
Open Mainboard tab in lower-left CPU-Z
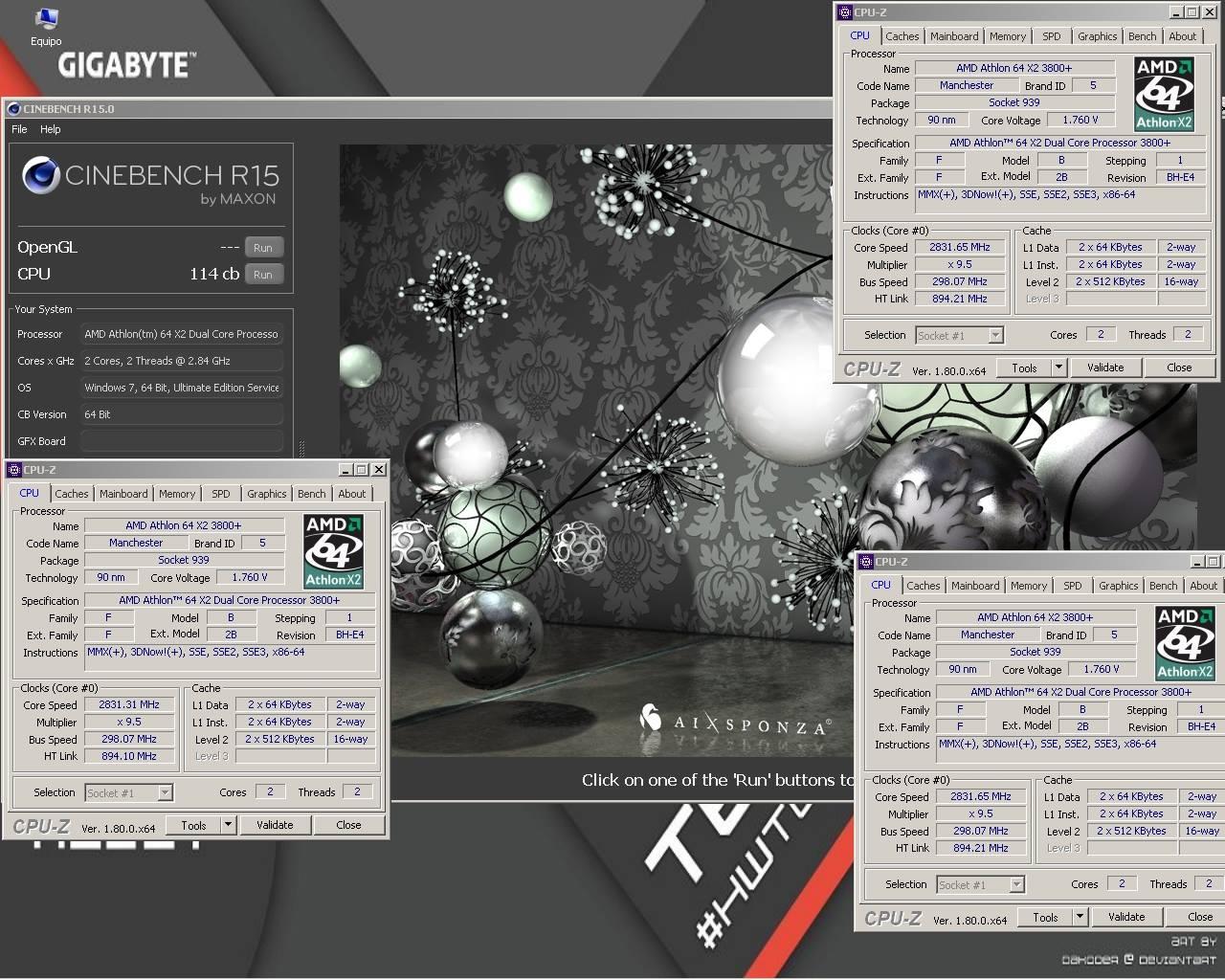[x=123, y=494]
